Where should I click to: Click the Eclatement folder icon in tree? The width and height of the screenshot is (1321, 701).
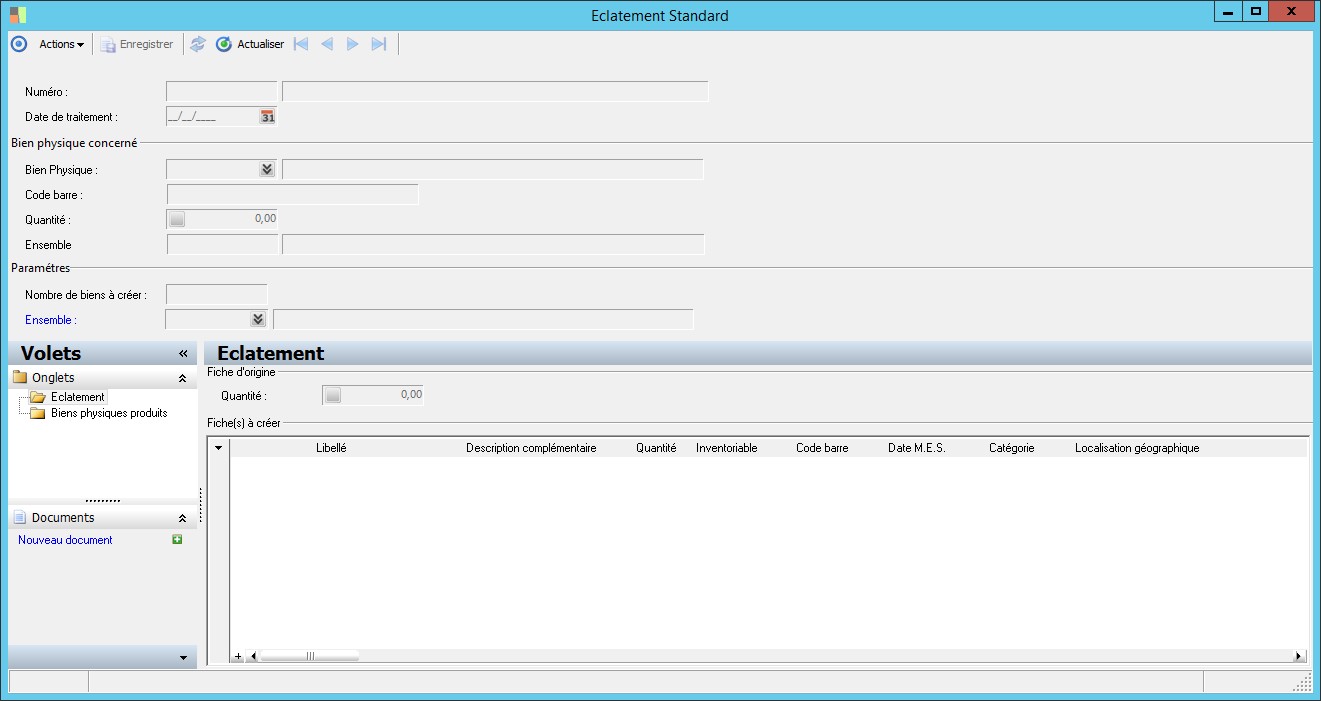(38, 397)
